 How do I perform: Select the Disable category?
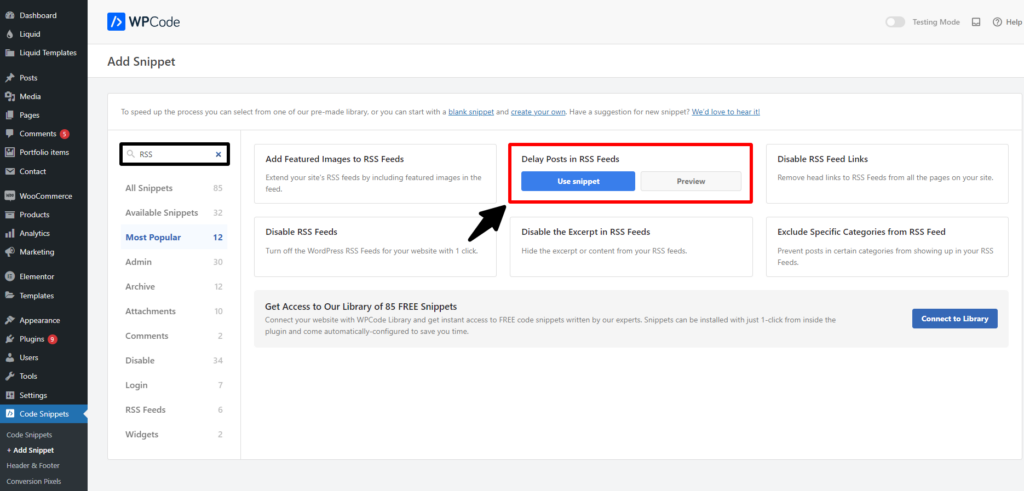point(174,360)
